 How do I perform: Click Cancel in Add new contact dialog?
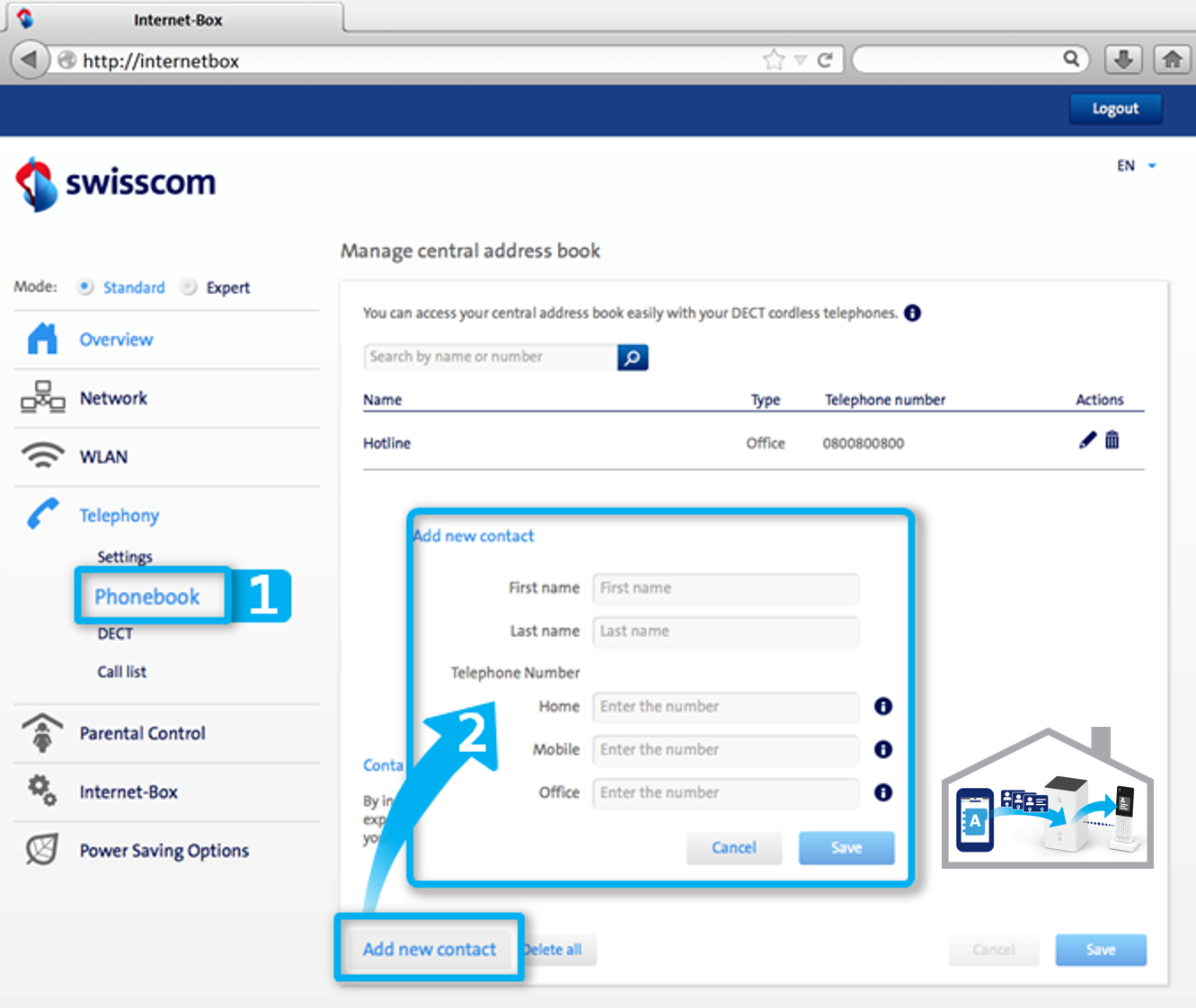[733, 847]
